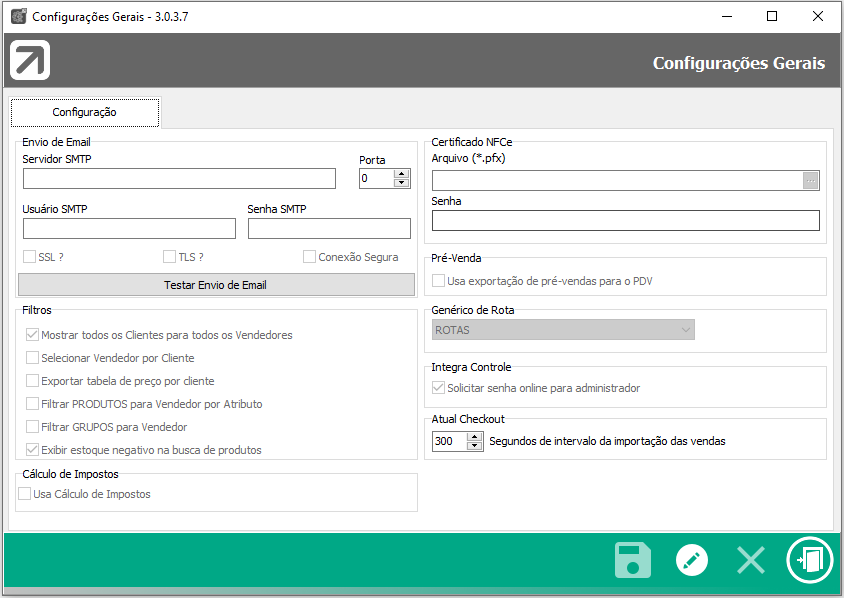Toggle Usa Cálculo de Impostos checkbox

pos(25,493)
